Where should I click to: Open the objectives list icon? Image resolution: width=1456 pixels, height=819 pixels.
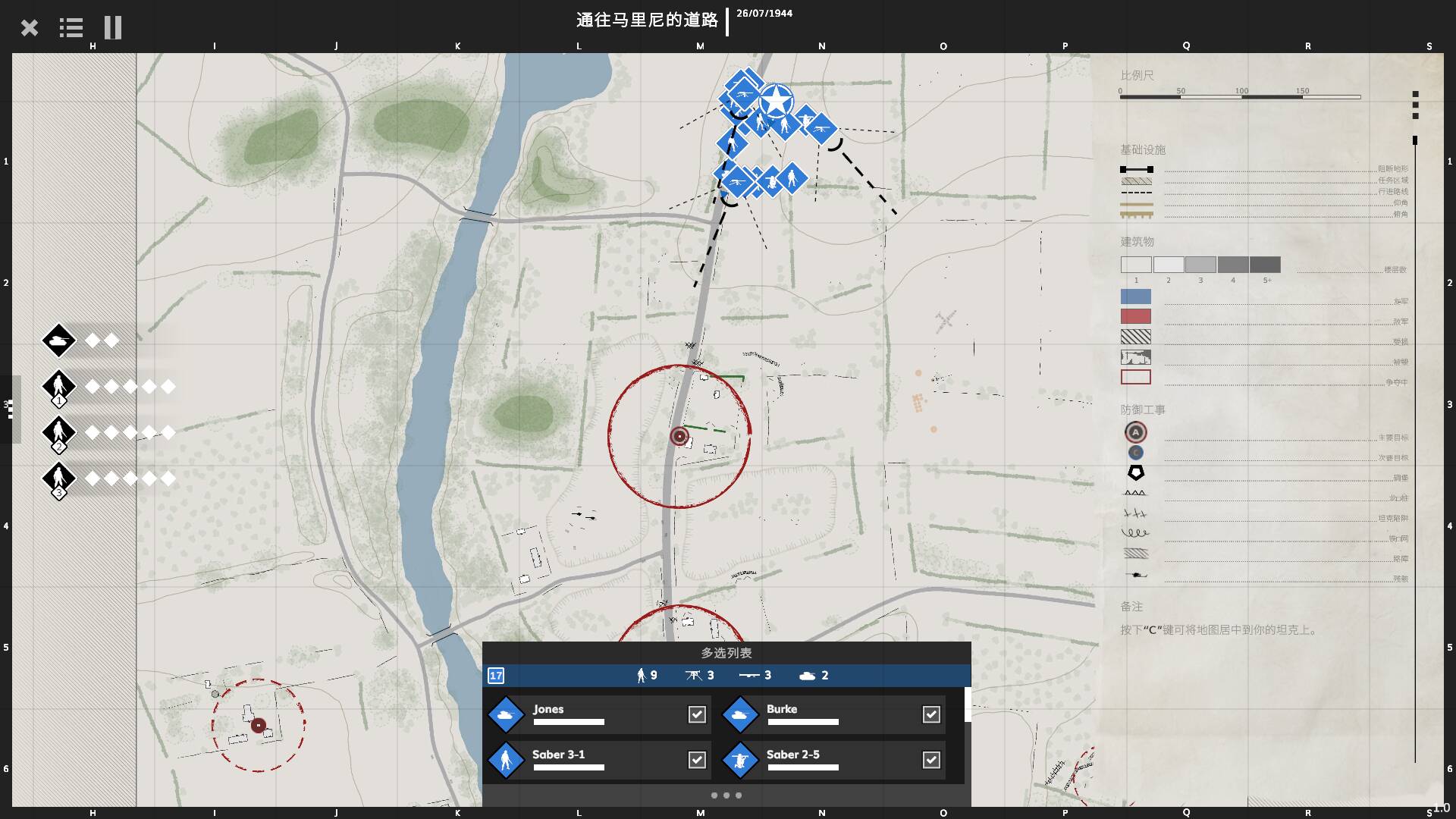point(71,28)
